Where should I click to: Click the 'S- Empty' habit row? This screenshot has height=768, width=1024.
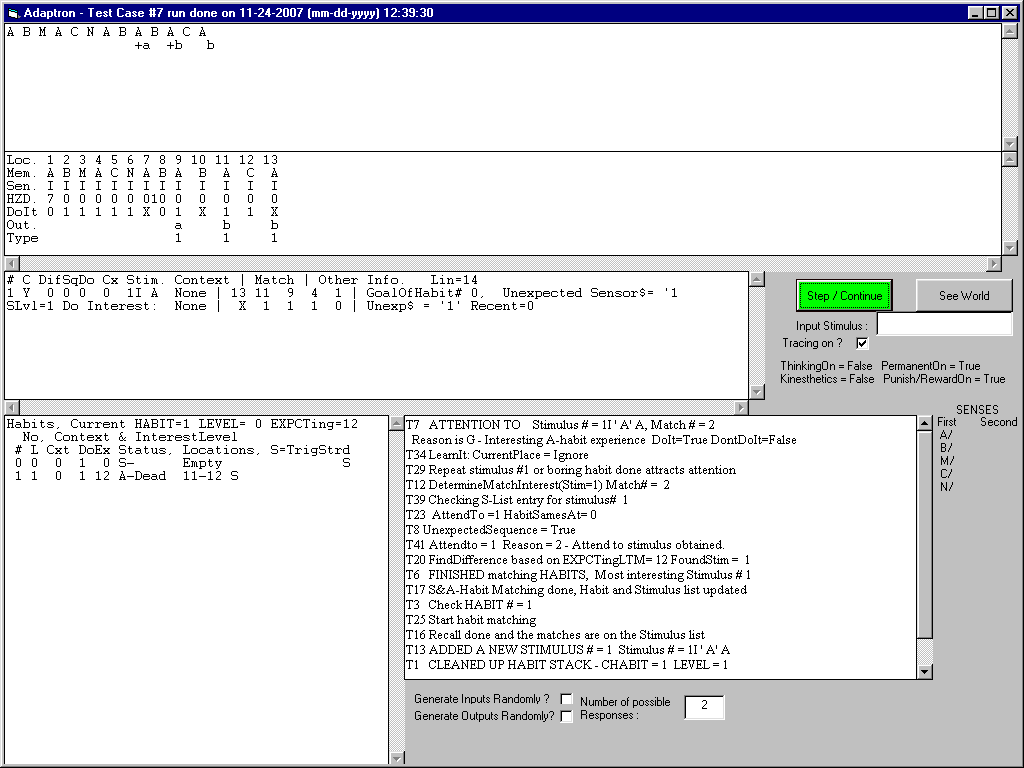182,463
